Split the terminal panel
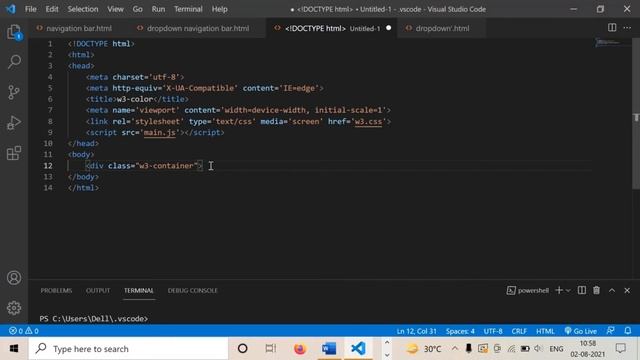This screenshot has width=640, height=360. click(582, 290)
